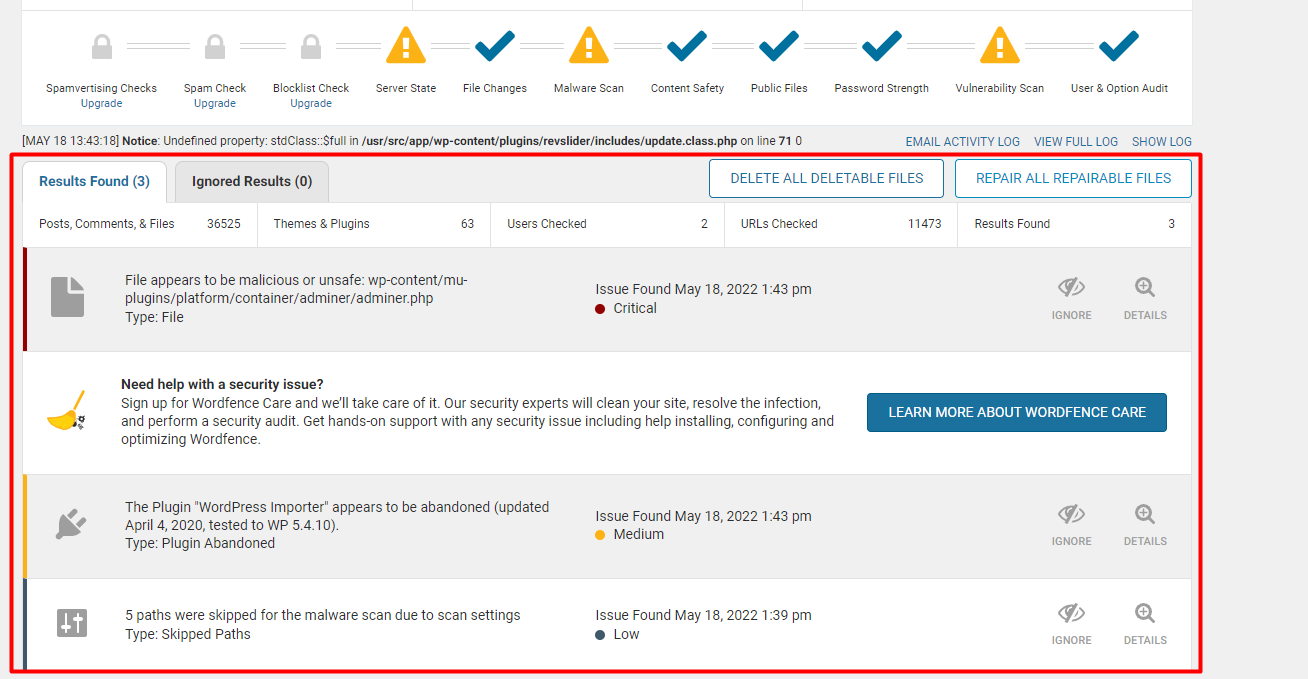
Task: Select the Vulnerability Scan alert icon
Action: click(x=999, y=45)
